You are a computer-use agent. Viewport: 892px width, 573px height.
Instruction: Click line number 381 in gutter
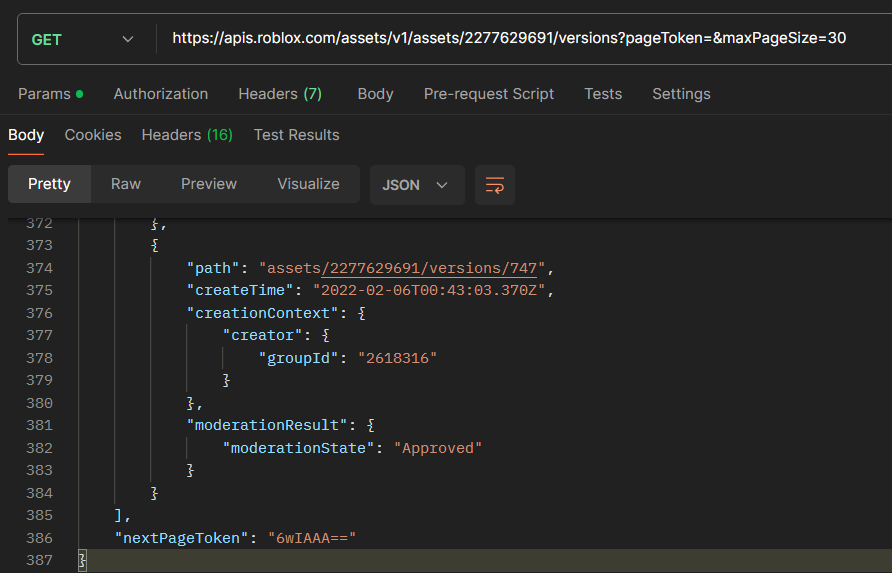click(x=39, y=425)
